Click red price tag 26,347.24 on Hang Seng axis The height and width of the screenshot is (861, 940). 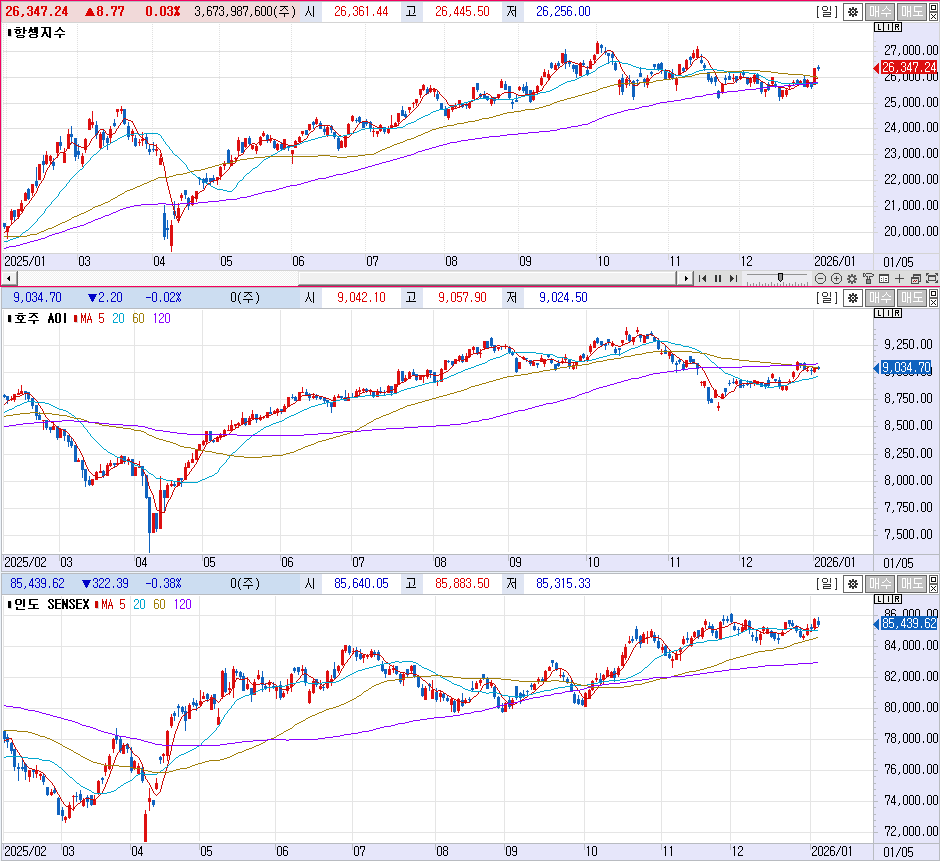pyautogui.click(x=906, y=68)
